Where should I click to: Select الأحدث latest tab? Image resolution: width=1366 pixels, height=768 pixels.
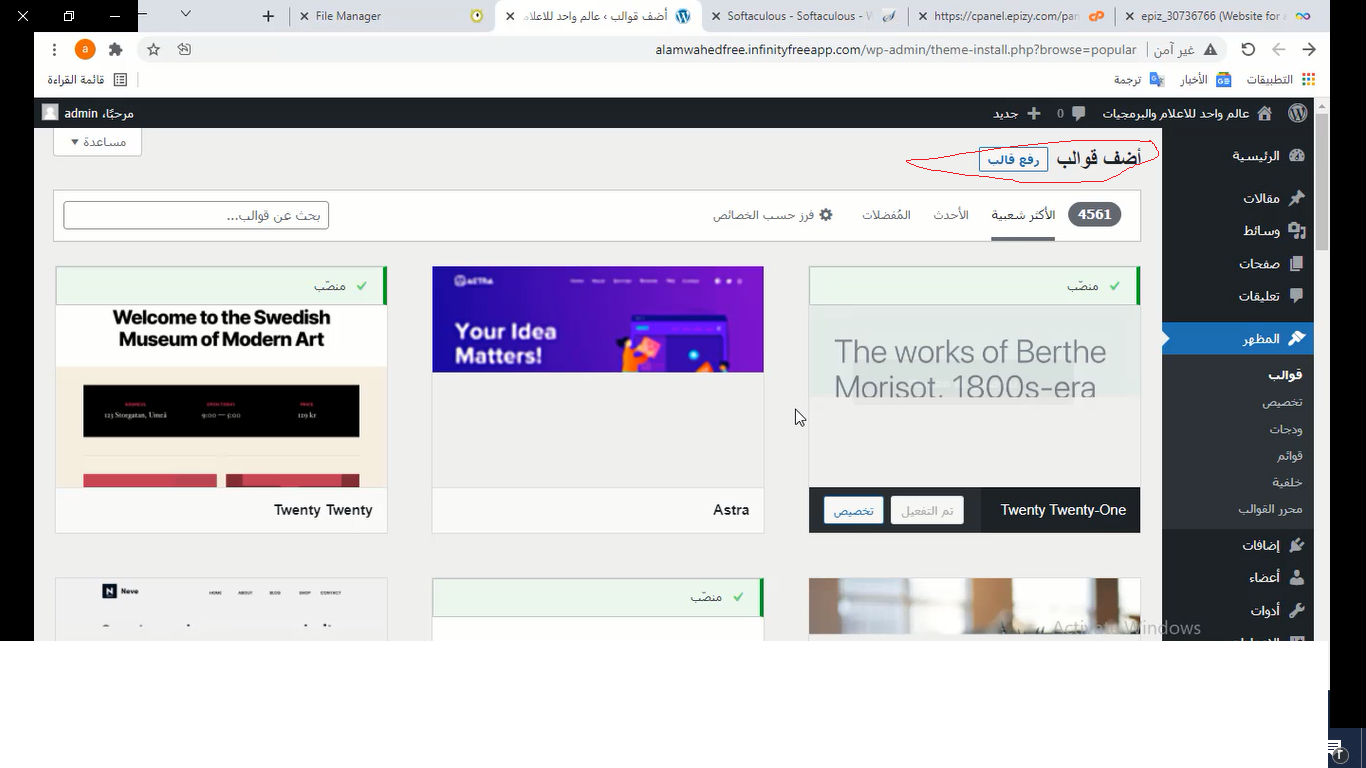[951, 215]
